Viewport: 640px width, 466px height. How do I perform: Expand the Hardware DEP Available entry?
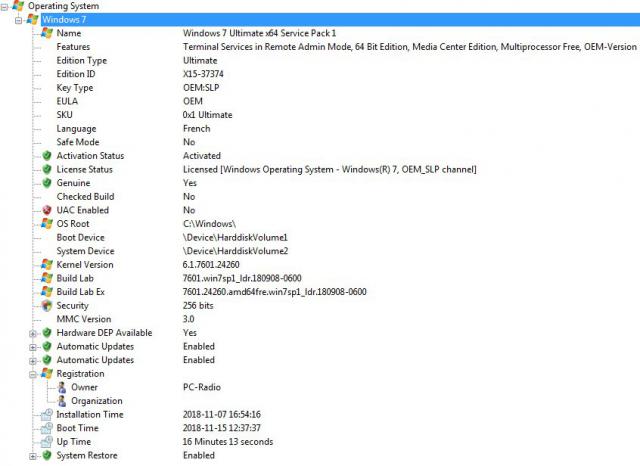[33, 334]
